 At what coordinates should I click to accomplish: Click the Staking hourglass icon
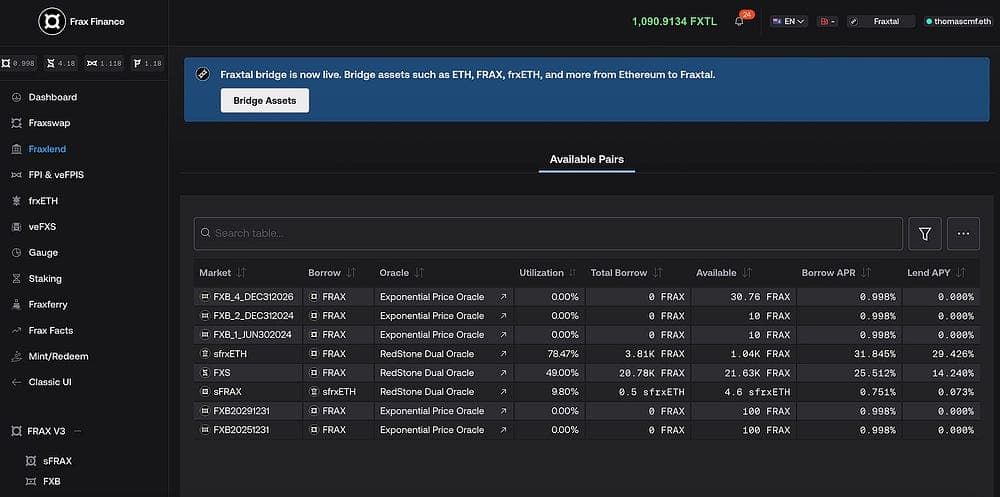click(17, 279)
